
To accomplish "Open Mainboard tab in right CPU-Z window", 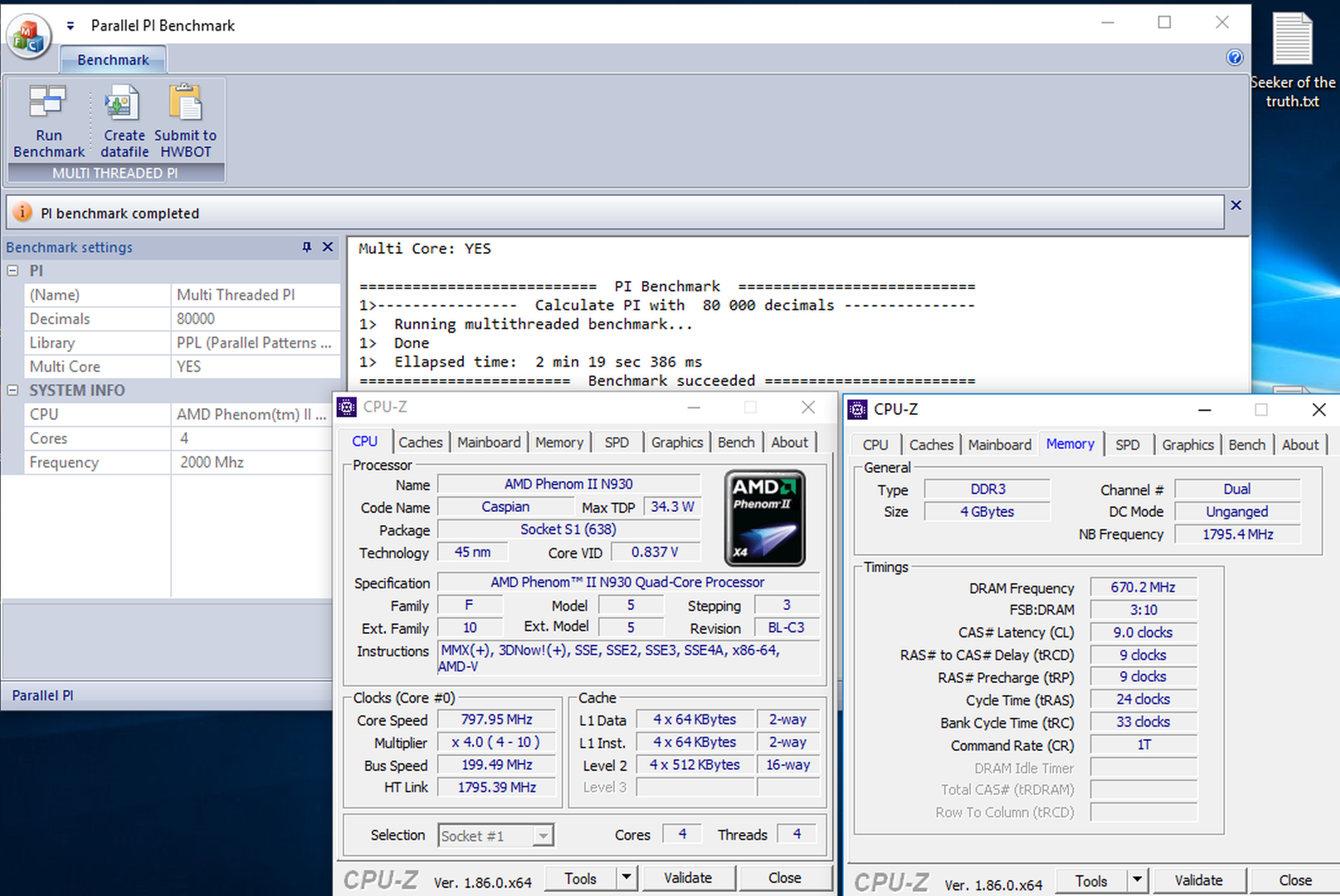I will 1000,445.
